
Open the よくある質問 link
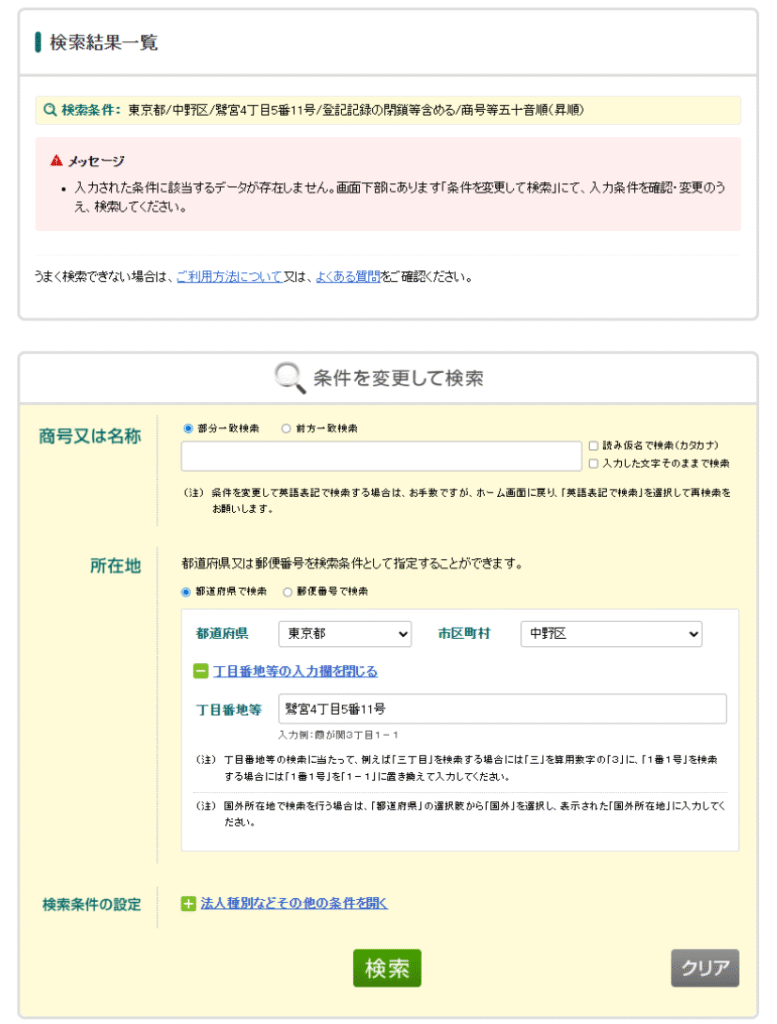tap(348, 277)
